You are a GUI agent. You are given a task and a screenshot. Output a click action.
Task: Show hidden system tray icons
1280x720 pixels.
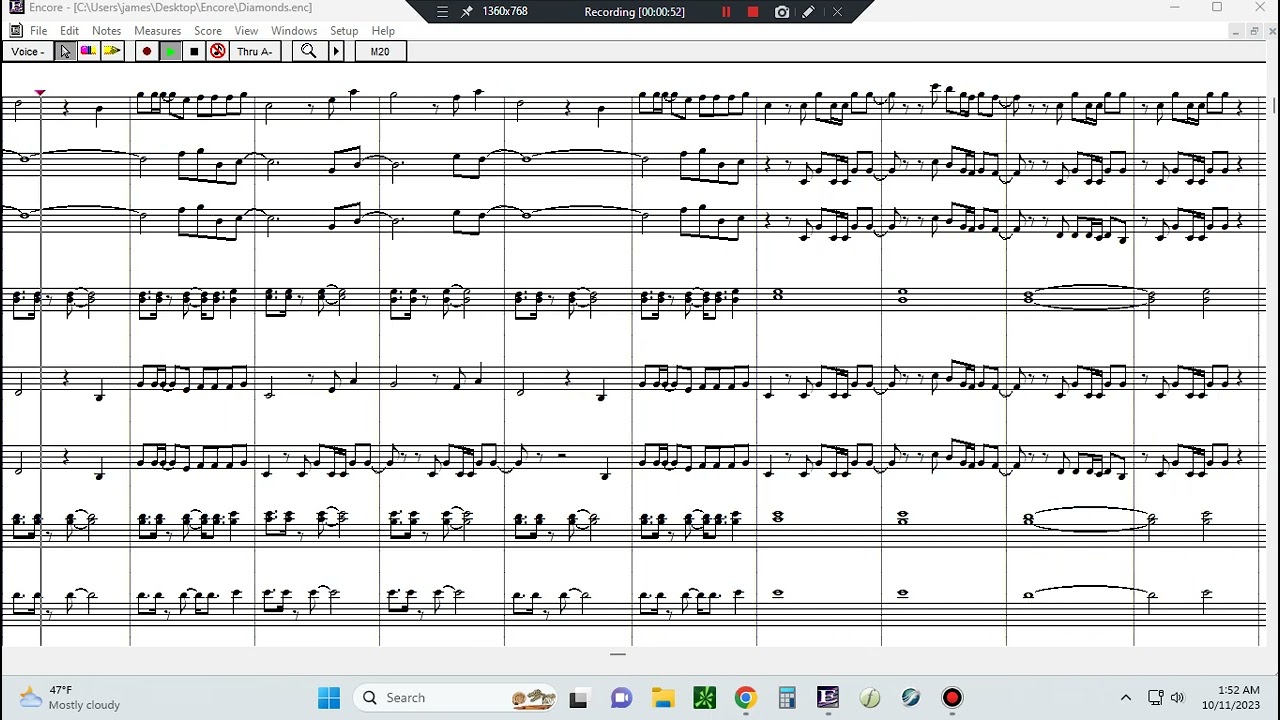coord(1125,697)
